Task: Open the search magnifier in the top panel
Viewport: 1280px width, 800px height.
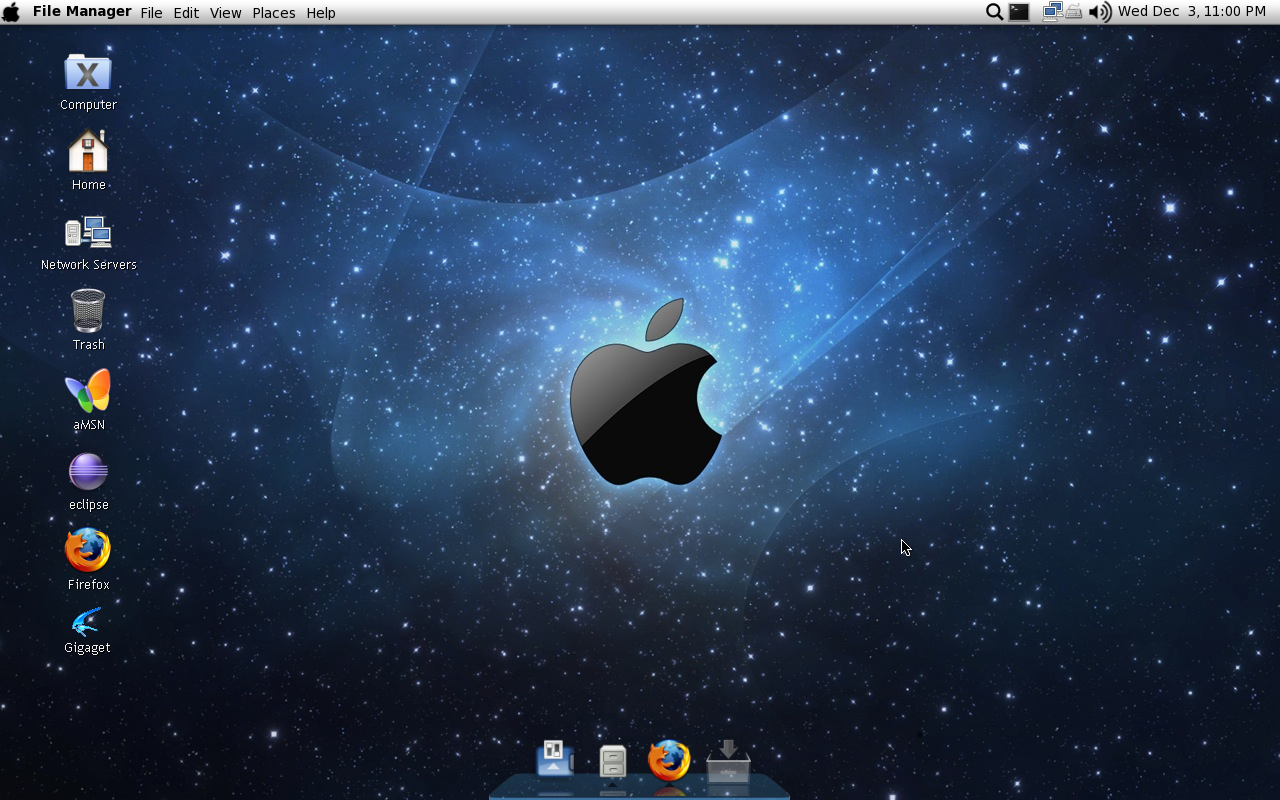Action: coord(994,12)
